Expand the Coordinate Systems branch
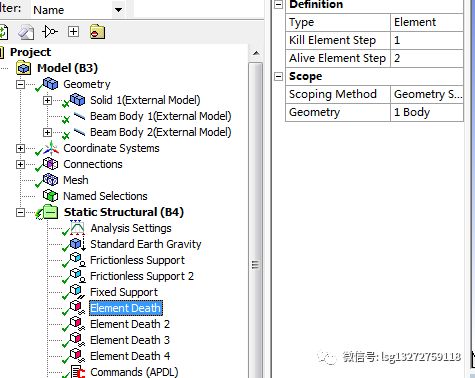Screen dimensions: 475x378 (x=20, y=148)
